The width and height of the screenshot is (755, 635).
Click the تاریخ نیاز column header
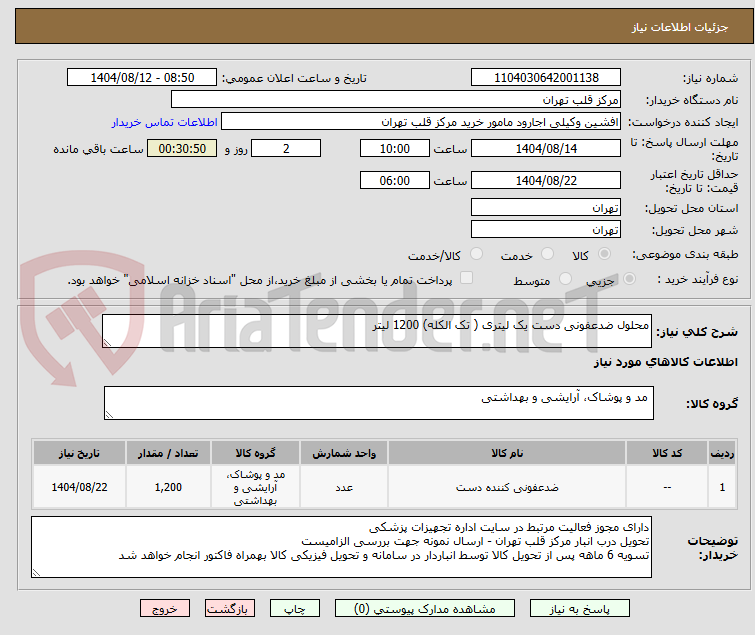point(79,453)
